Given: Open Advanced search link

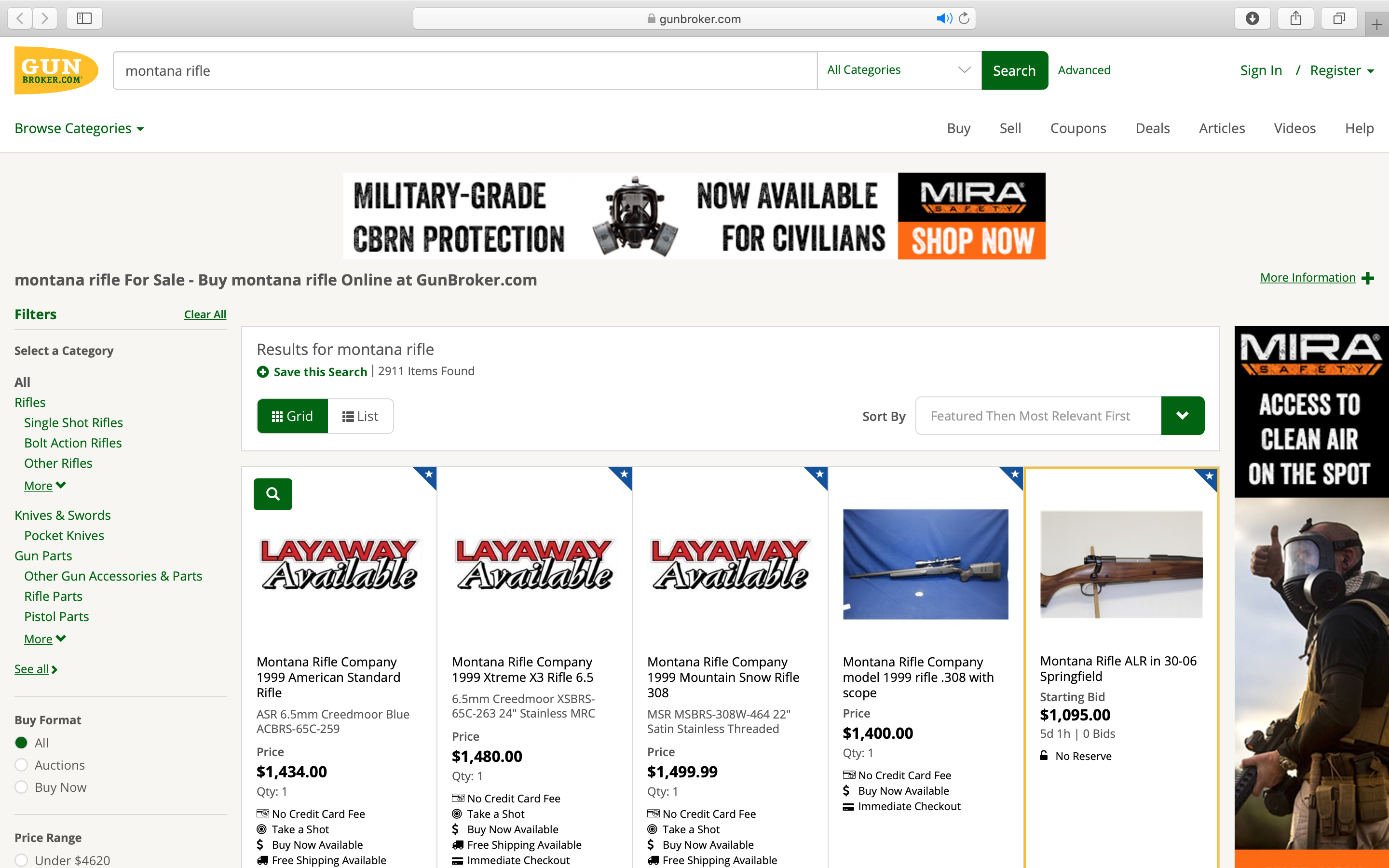Looking at the screenshot, I should [1084, 70].
